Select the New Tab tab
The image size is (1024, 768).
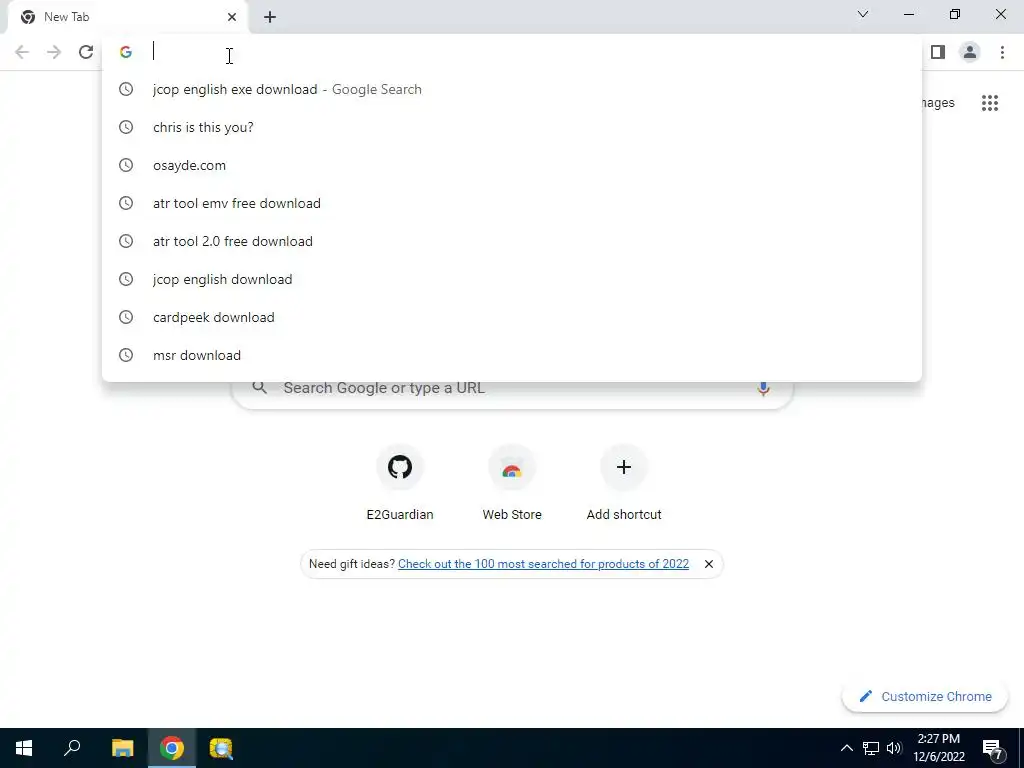(128, 17)
